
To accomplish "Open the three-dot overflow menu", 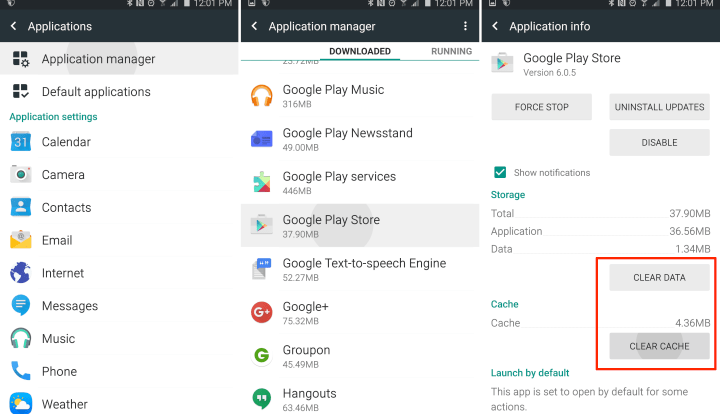I will coord(465,26).
